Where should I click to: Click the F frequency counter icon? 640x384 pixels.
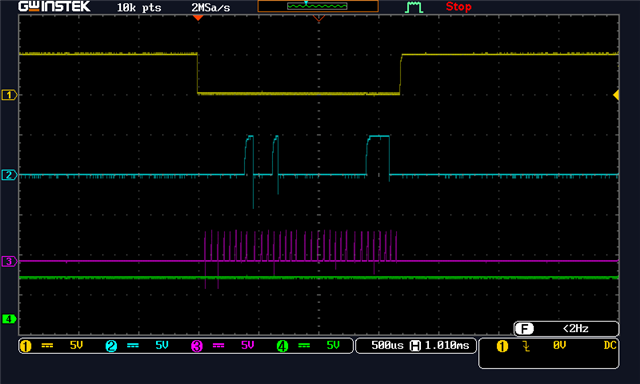click(524, 329)
